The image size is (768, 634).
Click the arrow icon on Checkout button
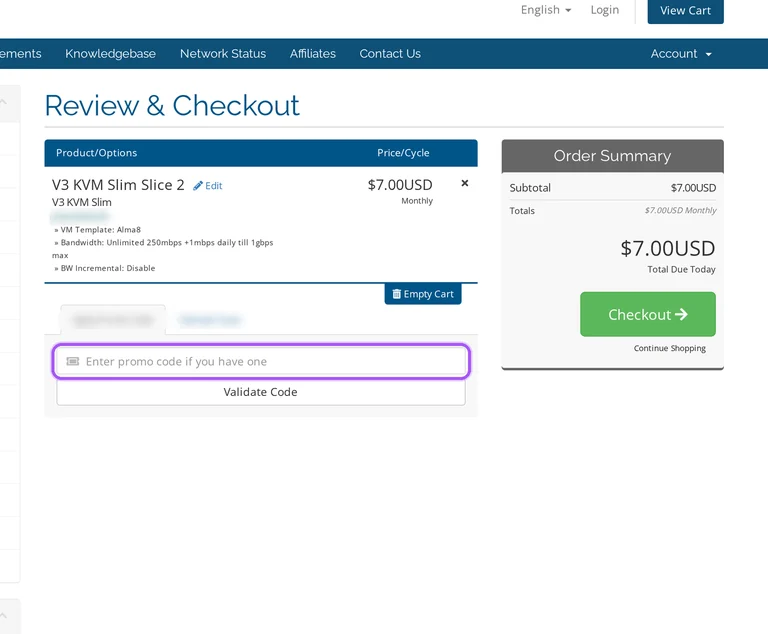(681, 314)
